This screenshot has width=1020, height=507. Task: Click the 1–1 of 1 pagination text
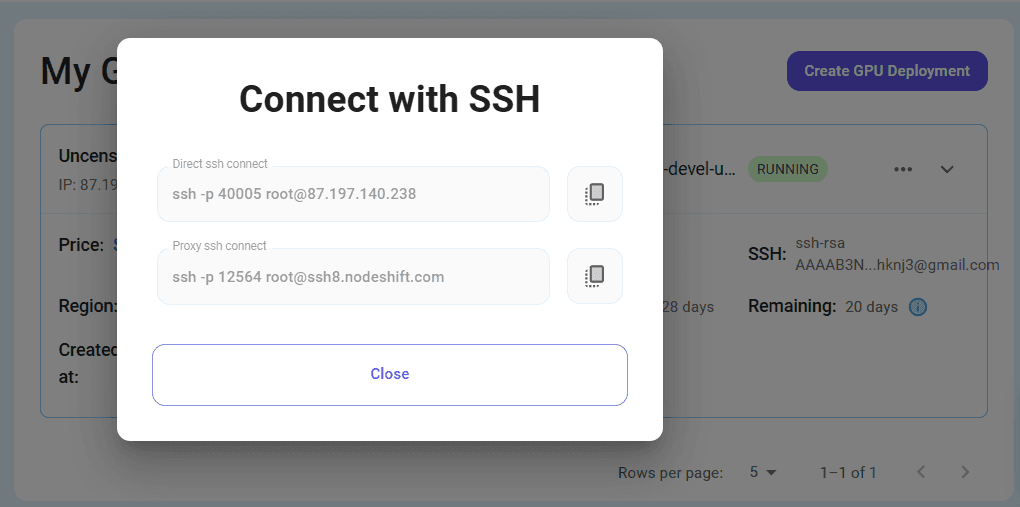[848, 473]
